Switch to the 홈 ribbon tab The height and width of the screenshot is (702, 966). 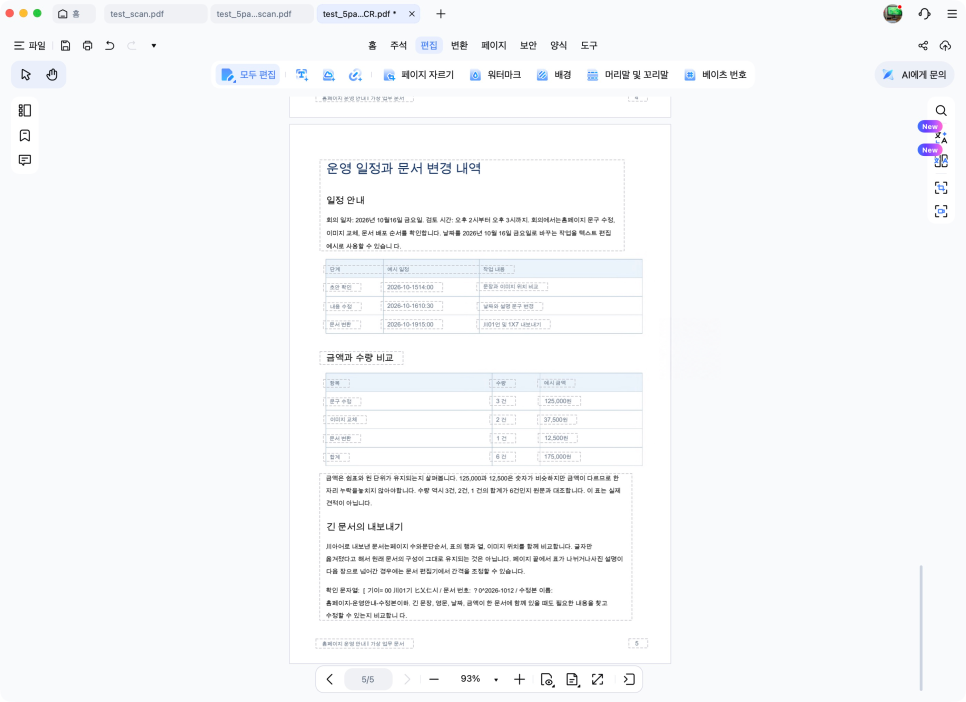click(x=372, y=45)
